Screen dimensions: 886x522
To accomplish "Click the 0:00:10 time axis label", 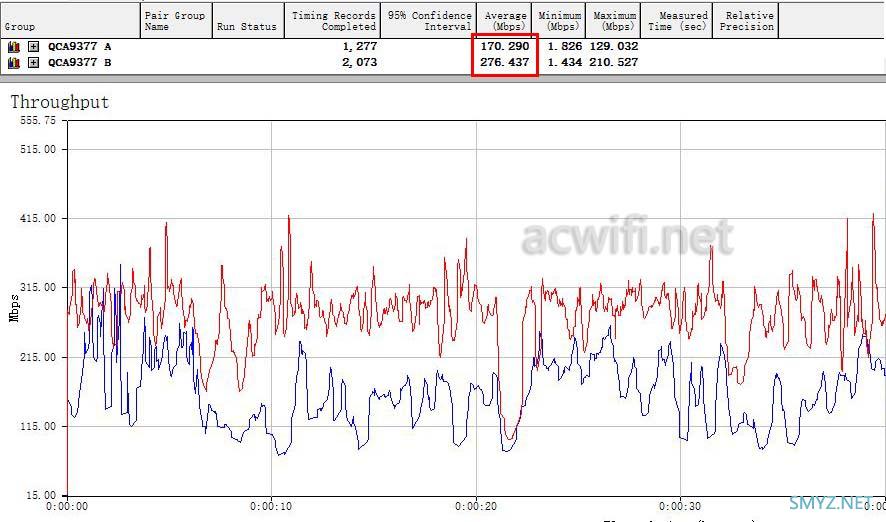I will click(x=271, y=507).
